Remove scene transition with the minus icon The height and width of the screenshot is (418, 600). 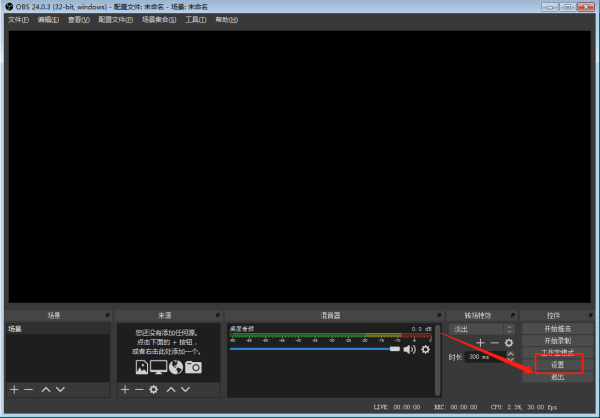(494, 343)
